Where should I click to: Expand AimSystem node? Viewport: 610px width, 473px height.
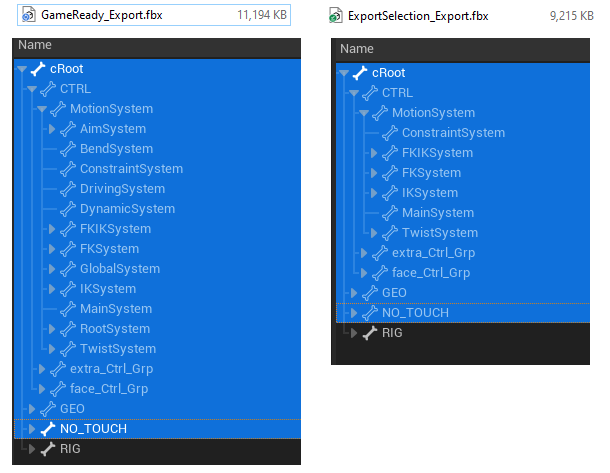[x=52, y=129]
